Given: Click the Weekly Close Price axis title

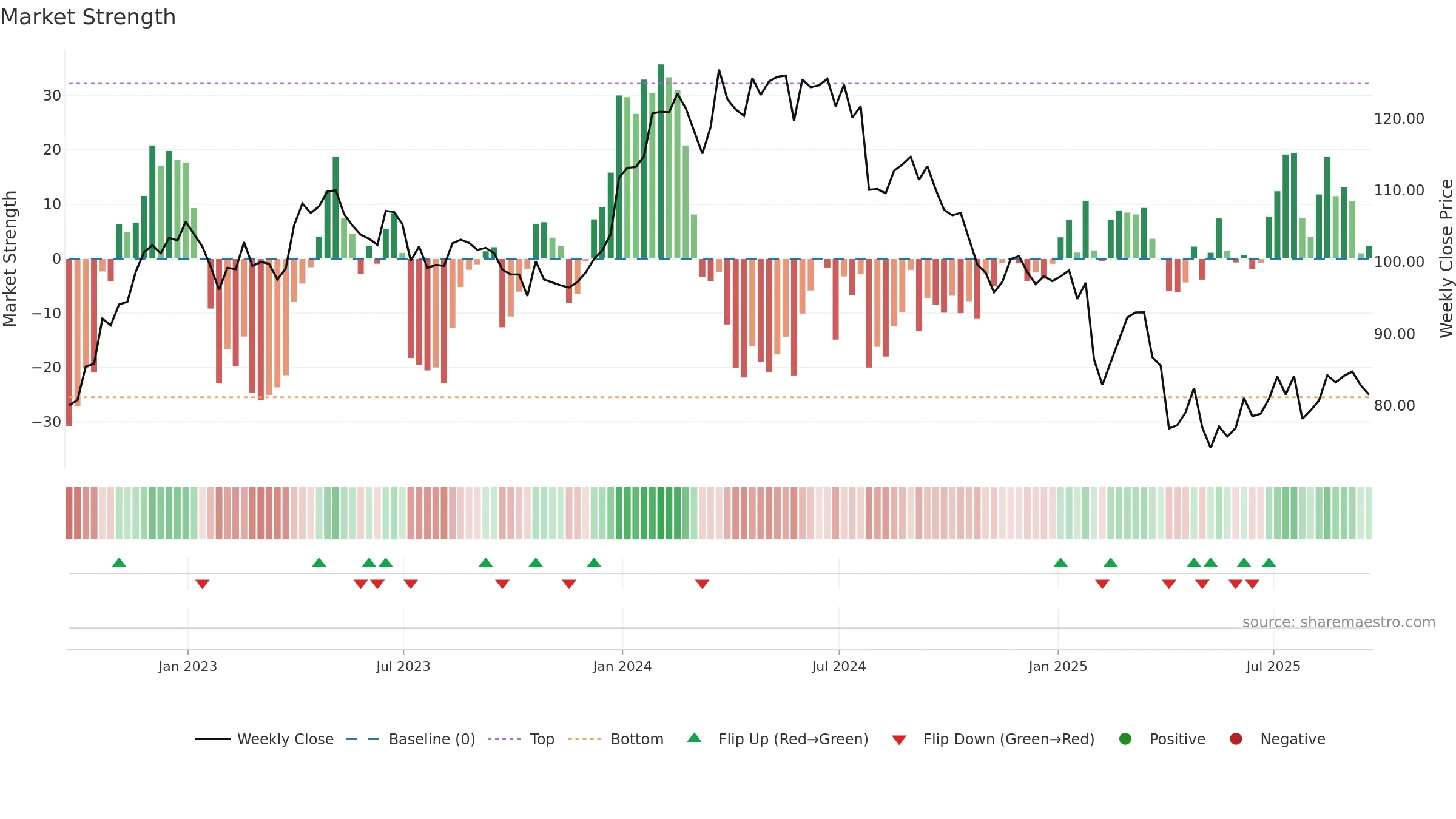Looking at the screenshot, I should click(1446, 258).
